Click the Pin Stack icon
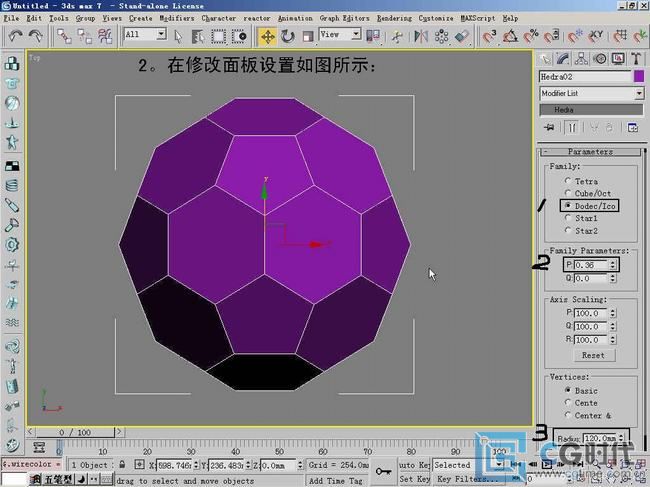The height and width of the screenshot is (487, 650). click(x=550, y=127)
